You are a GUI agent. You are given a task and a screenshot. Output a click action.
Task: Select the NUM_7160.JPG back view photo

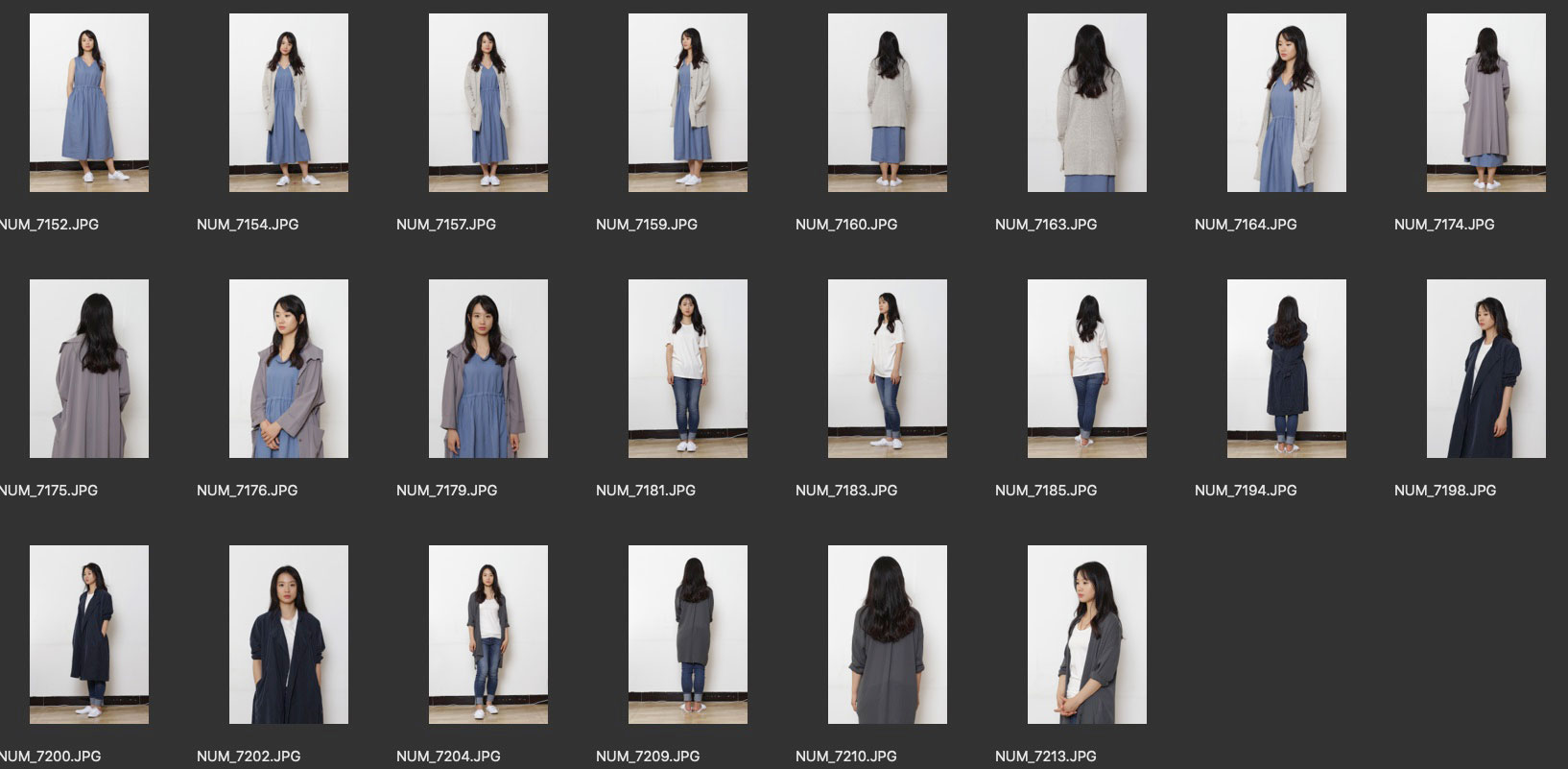click(888, 103)
